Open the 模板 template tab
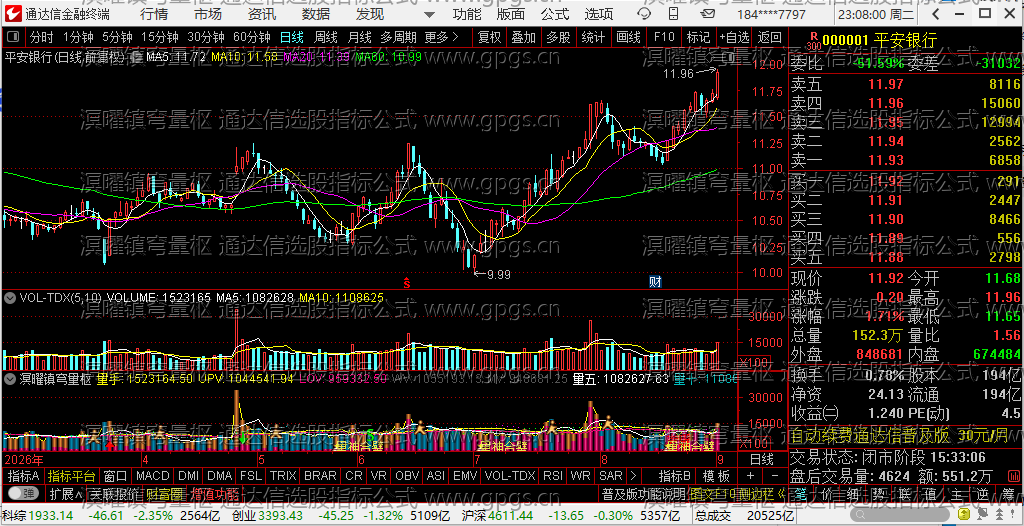The width and height of the screenshot is (1024, 526). coord(716,476)
